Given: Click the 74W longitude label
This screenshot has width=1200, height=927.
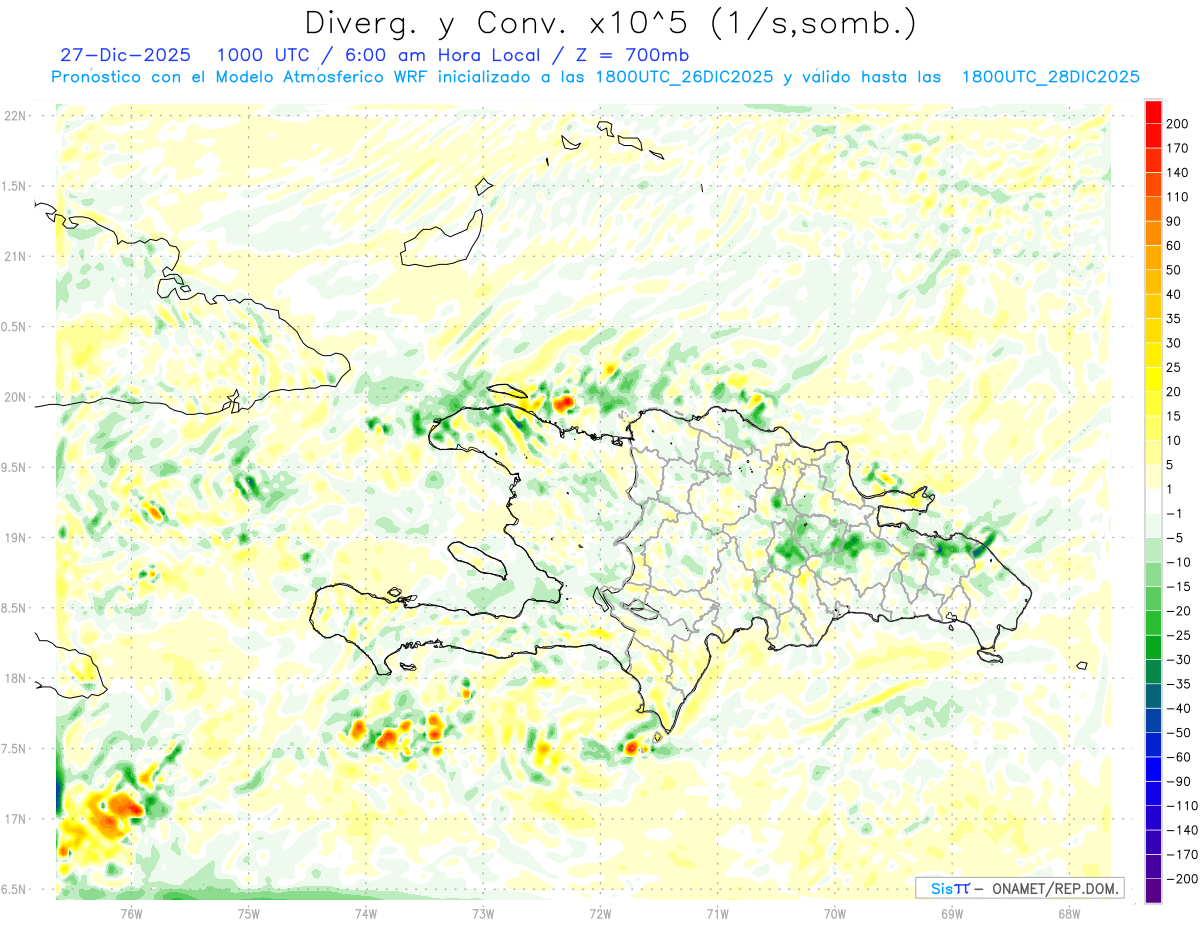Looking at the screenshot, I should coord(366,914).
